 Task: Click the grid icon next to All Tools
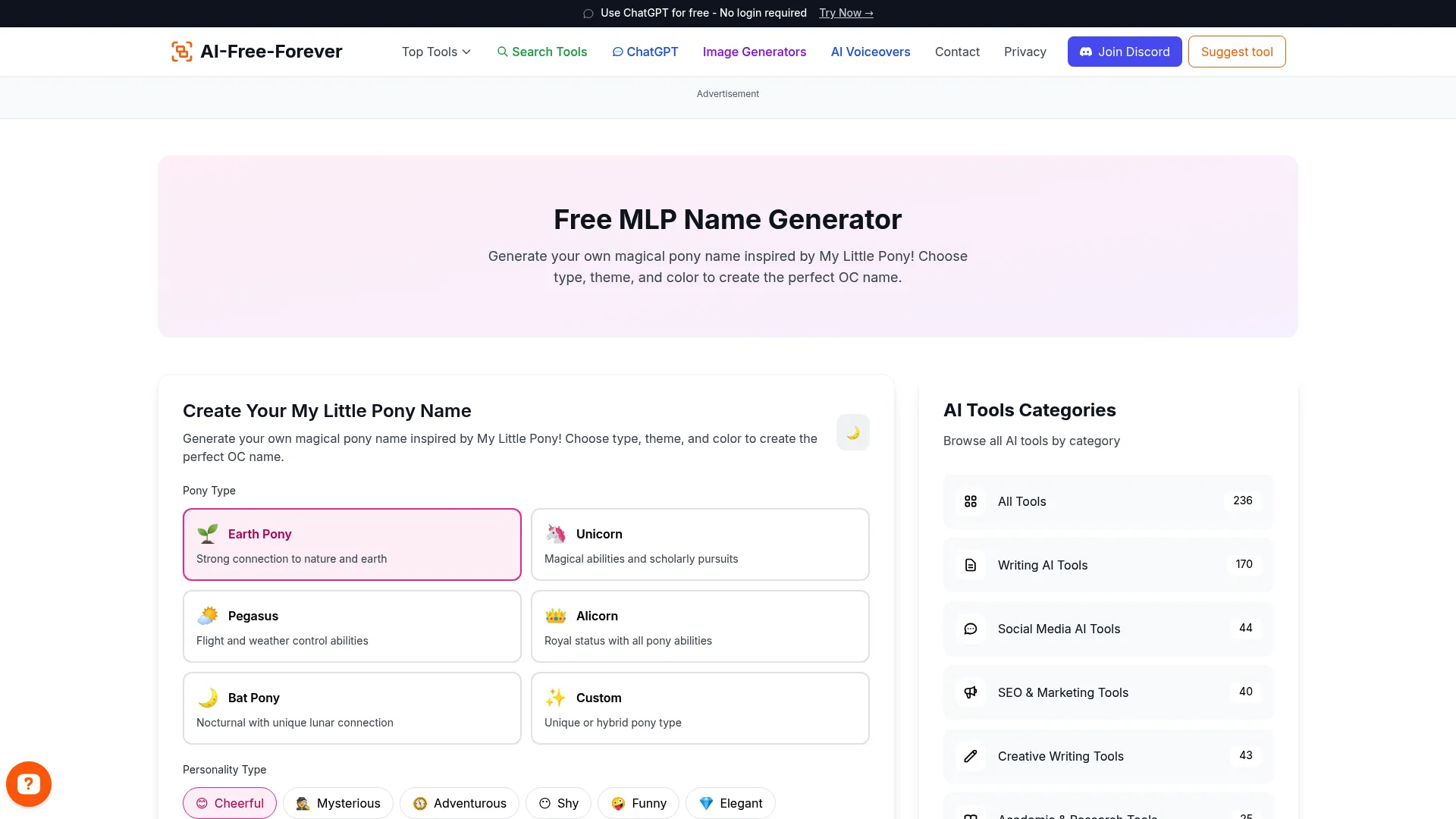[x=971, y=501]
